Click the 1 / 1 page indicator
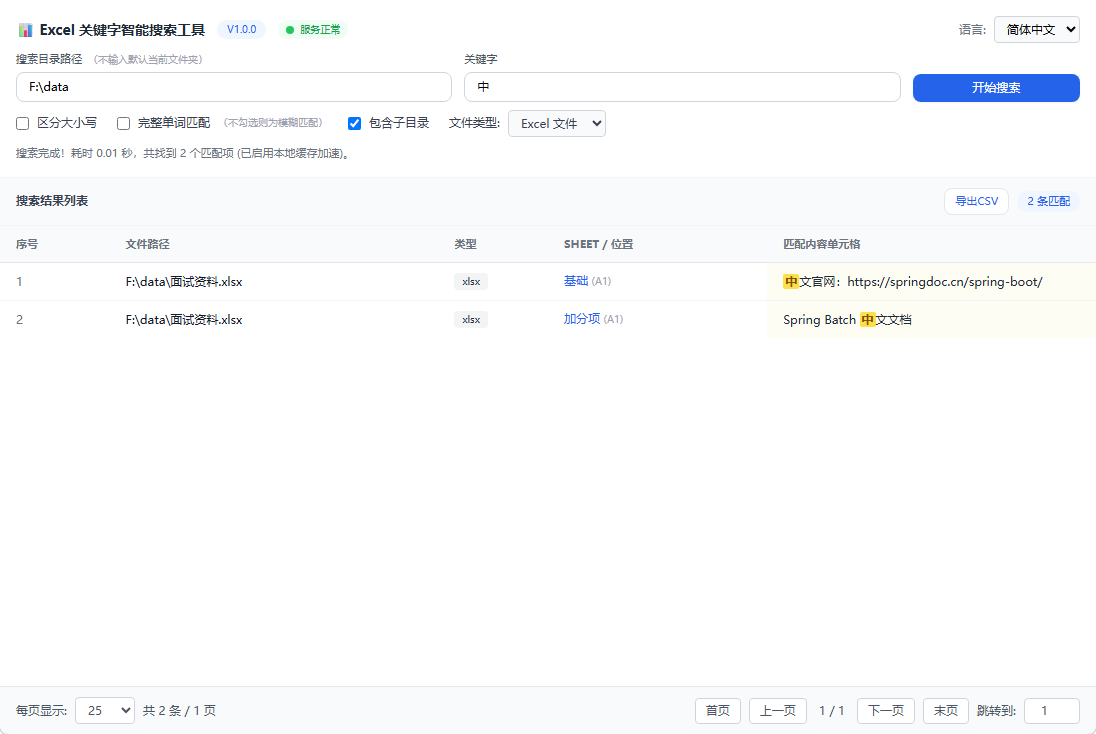1096x734 pixels. [x=832, y=710]
